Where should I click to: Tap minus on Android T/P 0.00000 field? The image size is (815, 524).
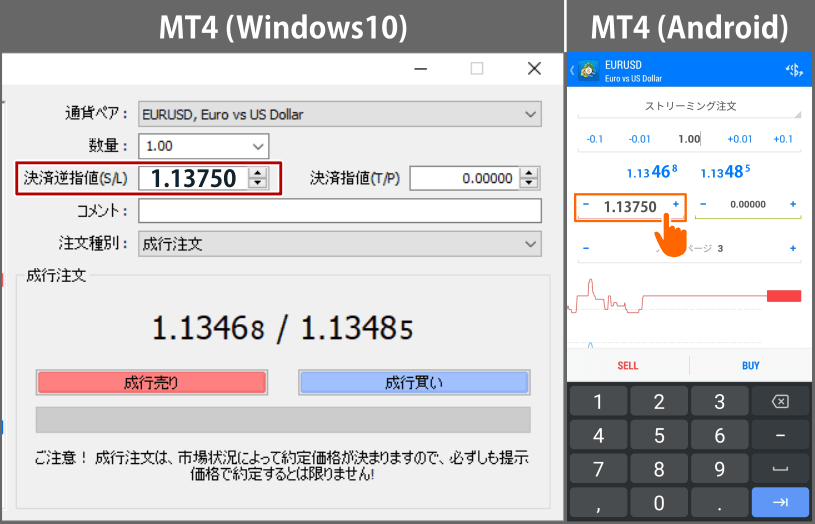click(703, 204)
